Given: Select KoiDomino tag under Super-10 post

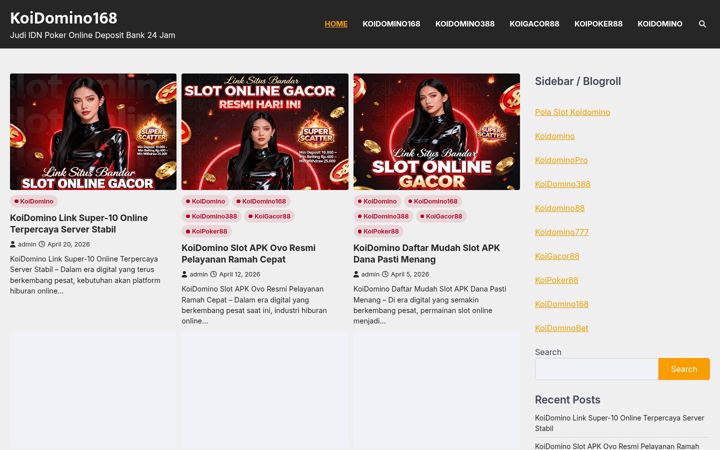Looking at the screenshot, I should pyautogui.click(x=34, y=201).
